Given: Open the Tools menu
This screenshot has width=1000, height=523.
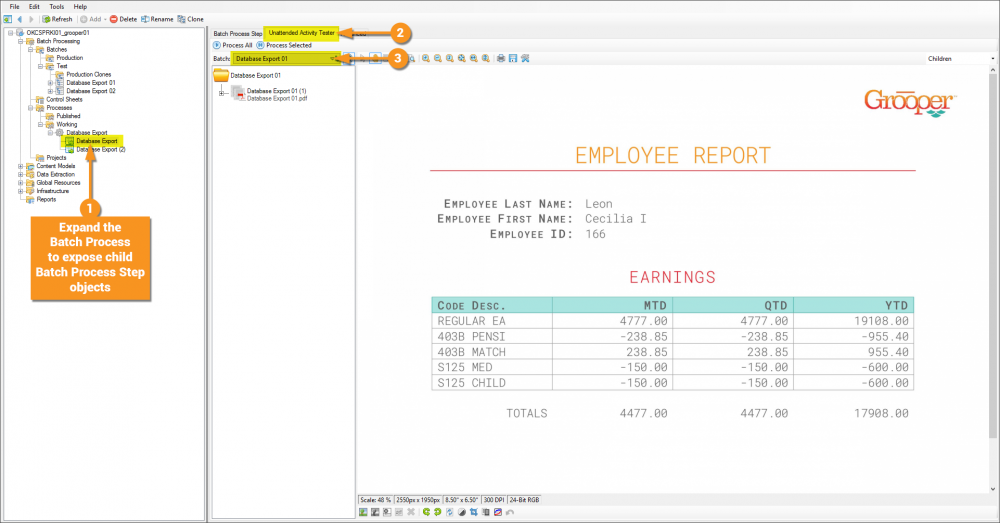Looking at the screenshot, I should point(57,6).
